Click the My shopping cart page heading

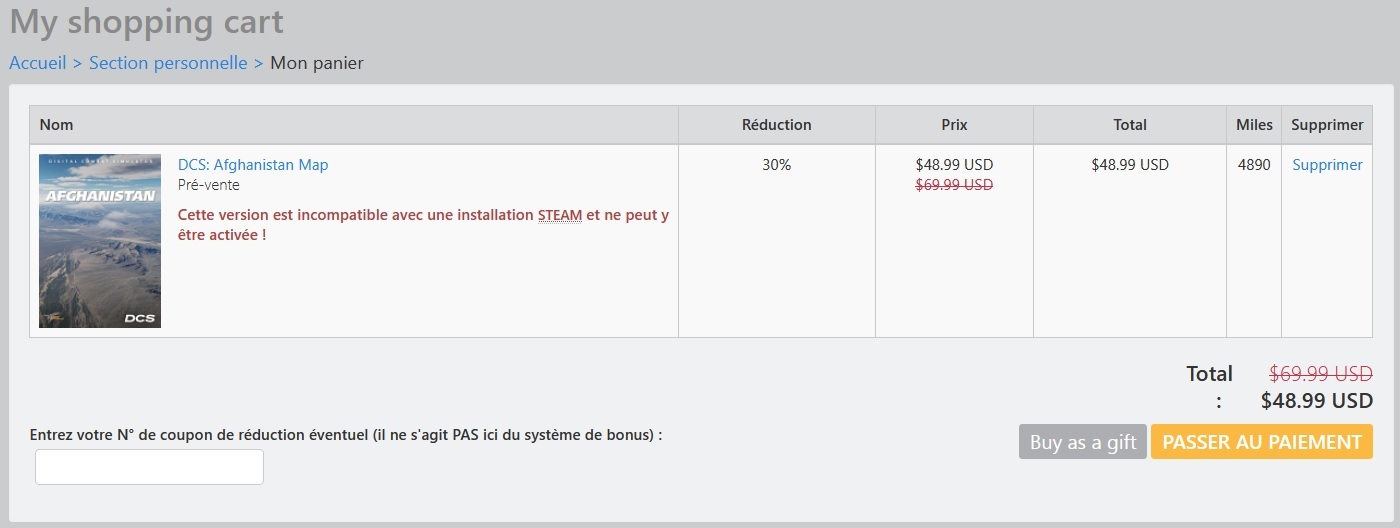(146, 21)
